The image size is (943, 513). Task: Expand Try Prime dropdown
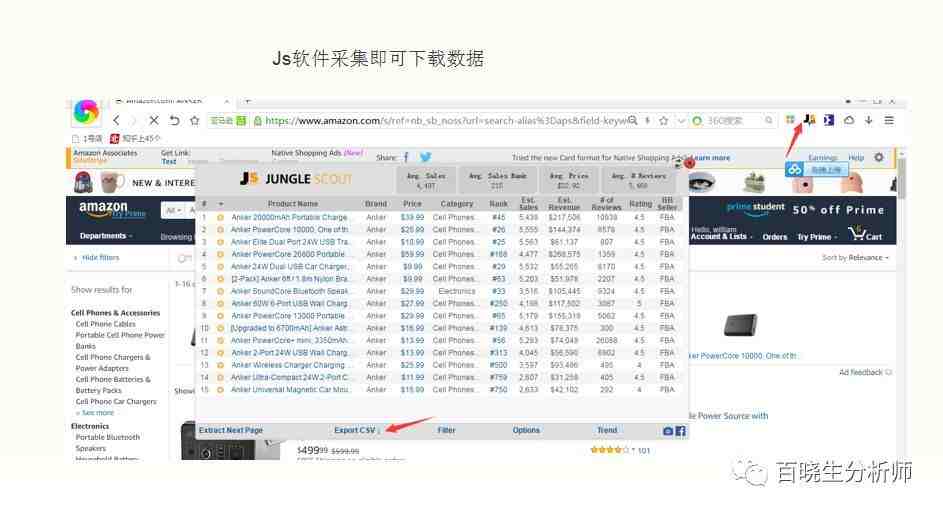817,237
